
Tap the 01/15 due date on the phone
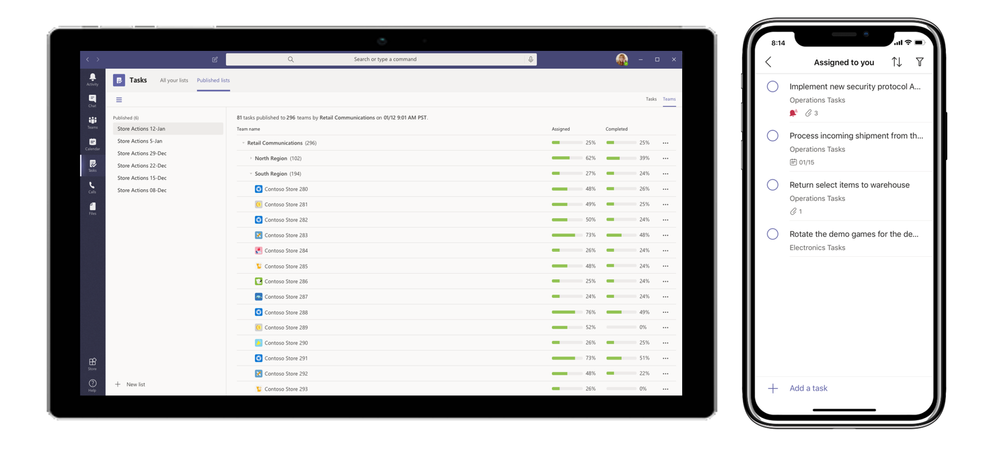802,162
